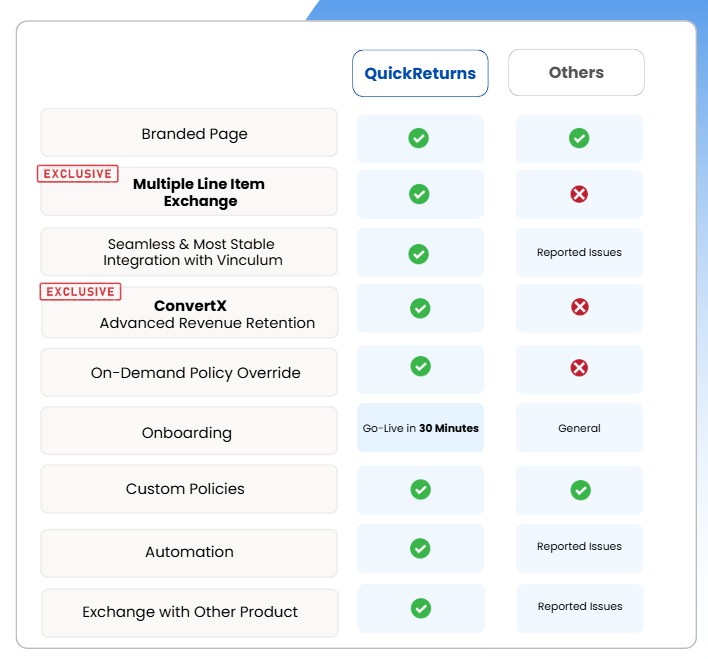Click the Onboarding feature label
Screen dimensions: 708x659
(x=189, y=433)
